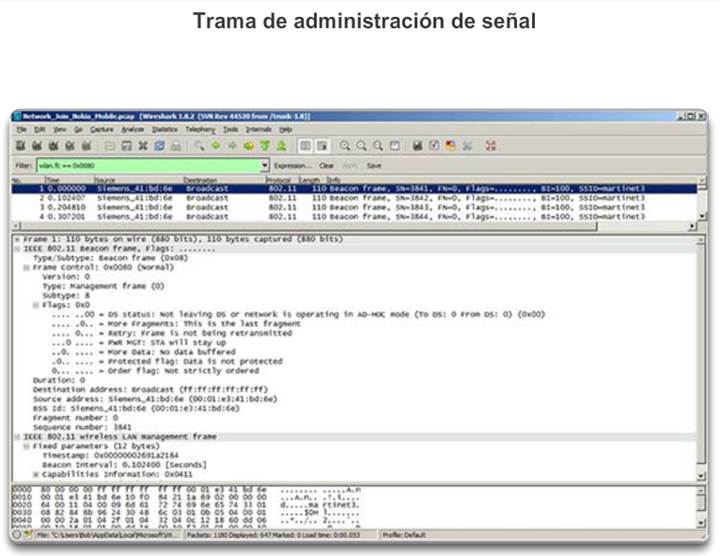
Task: Go to packet number icon
Action: (x=248, y=146)
